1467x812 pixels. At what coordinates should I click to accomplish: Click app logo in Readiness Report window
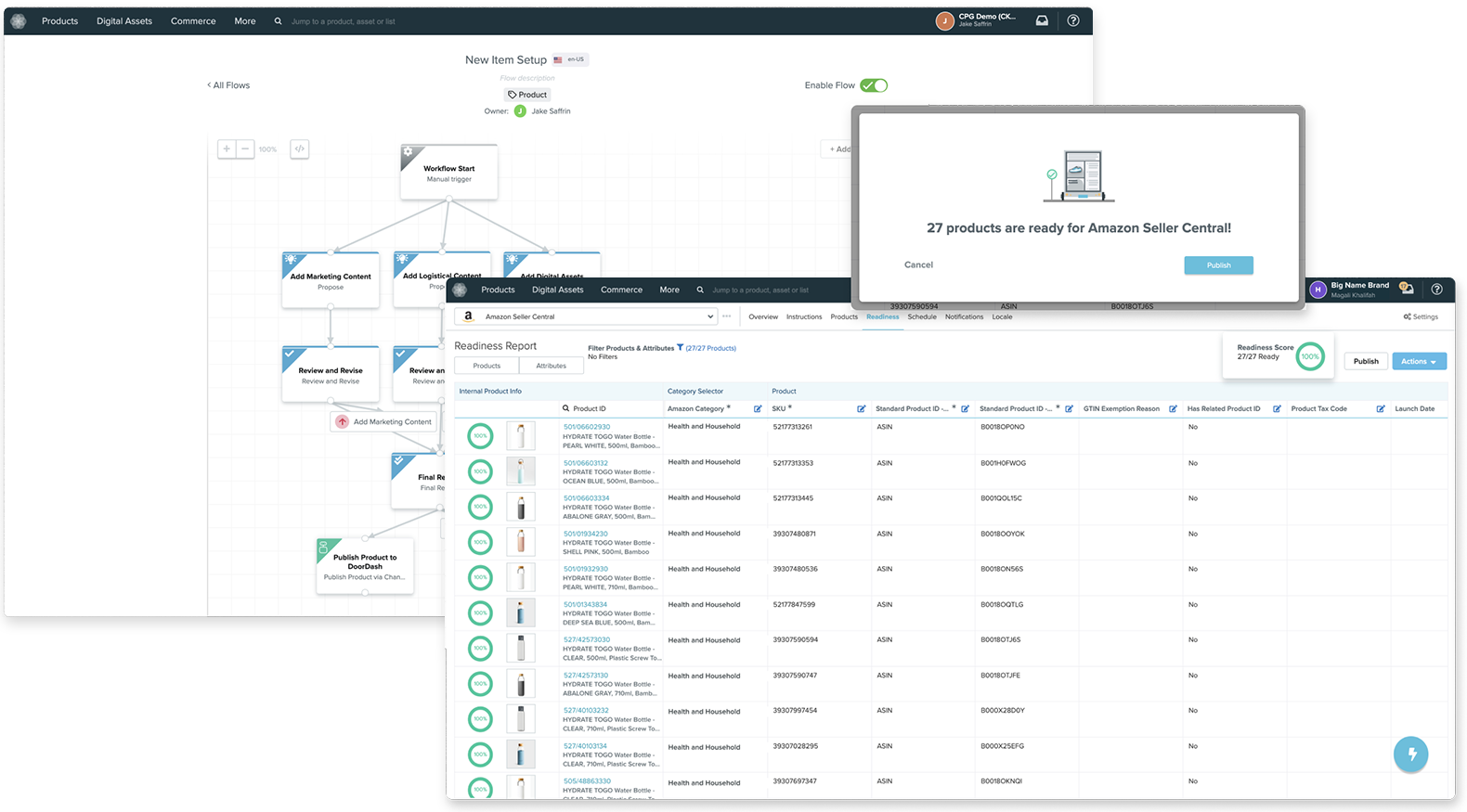coord(460,290)
